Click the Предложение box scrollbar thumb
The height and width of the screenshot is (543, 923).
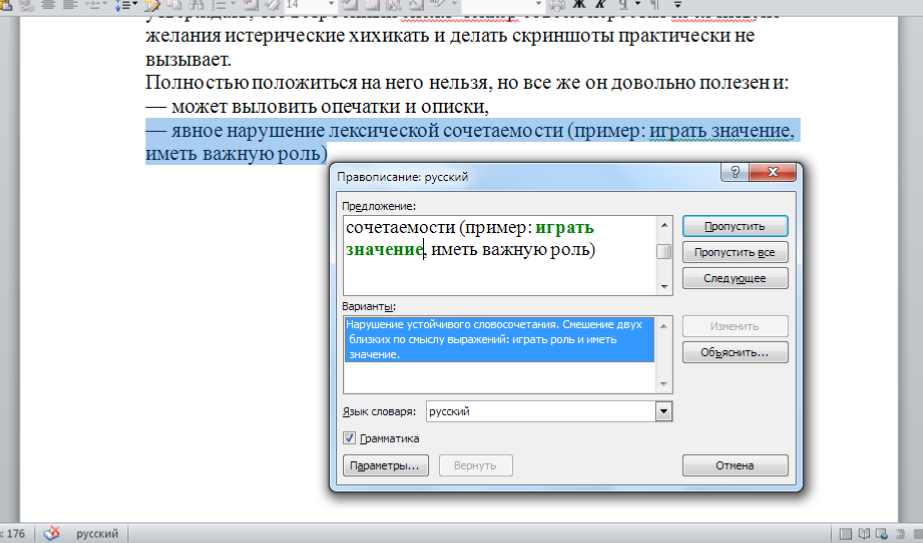tap(663, 252)
